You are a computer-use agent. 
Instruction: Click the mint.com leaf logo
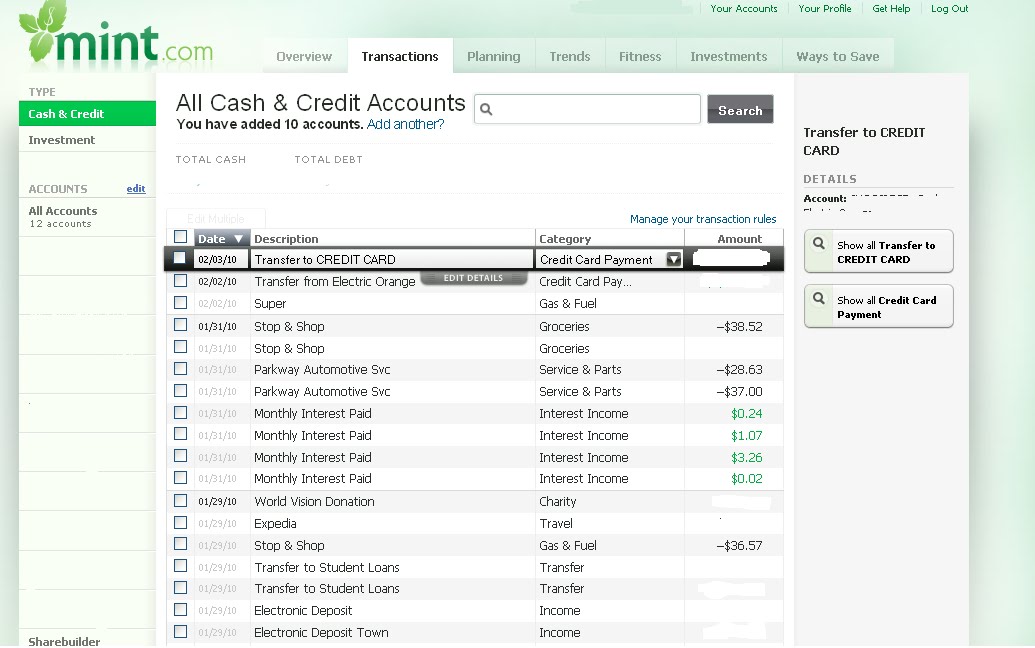click(x=116, y=35)
